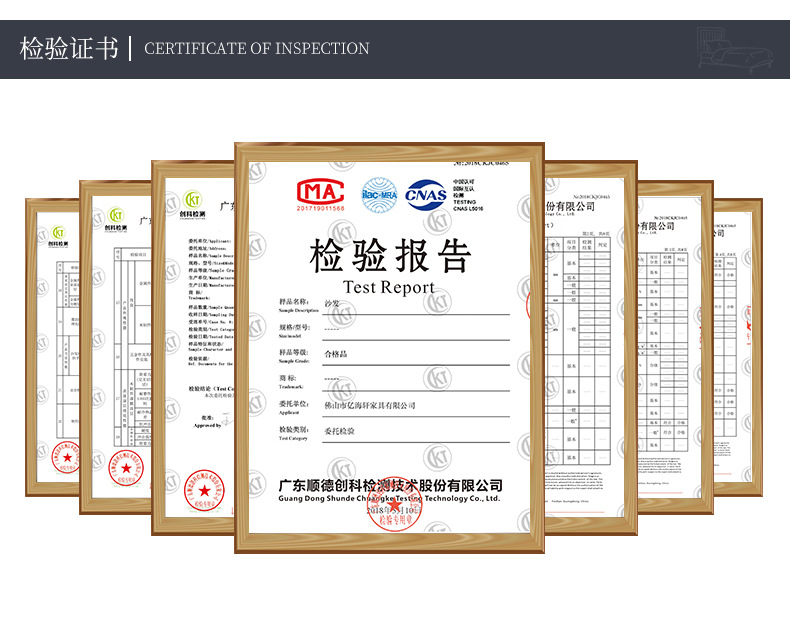Image resolution: width=790 pixels, height=620 pixels.
Task: Click '佛山市亿海轩家具有限公司' applicant value
Action: [x=370, y=405]
